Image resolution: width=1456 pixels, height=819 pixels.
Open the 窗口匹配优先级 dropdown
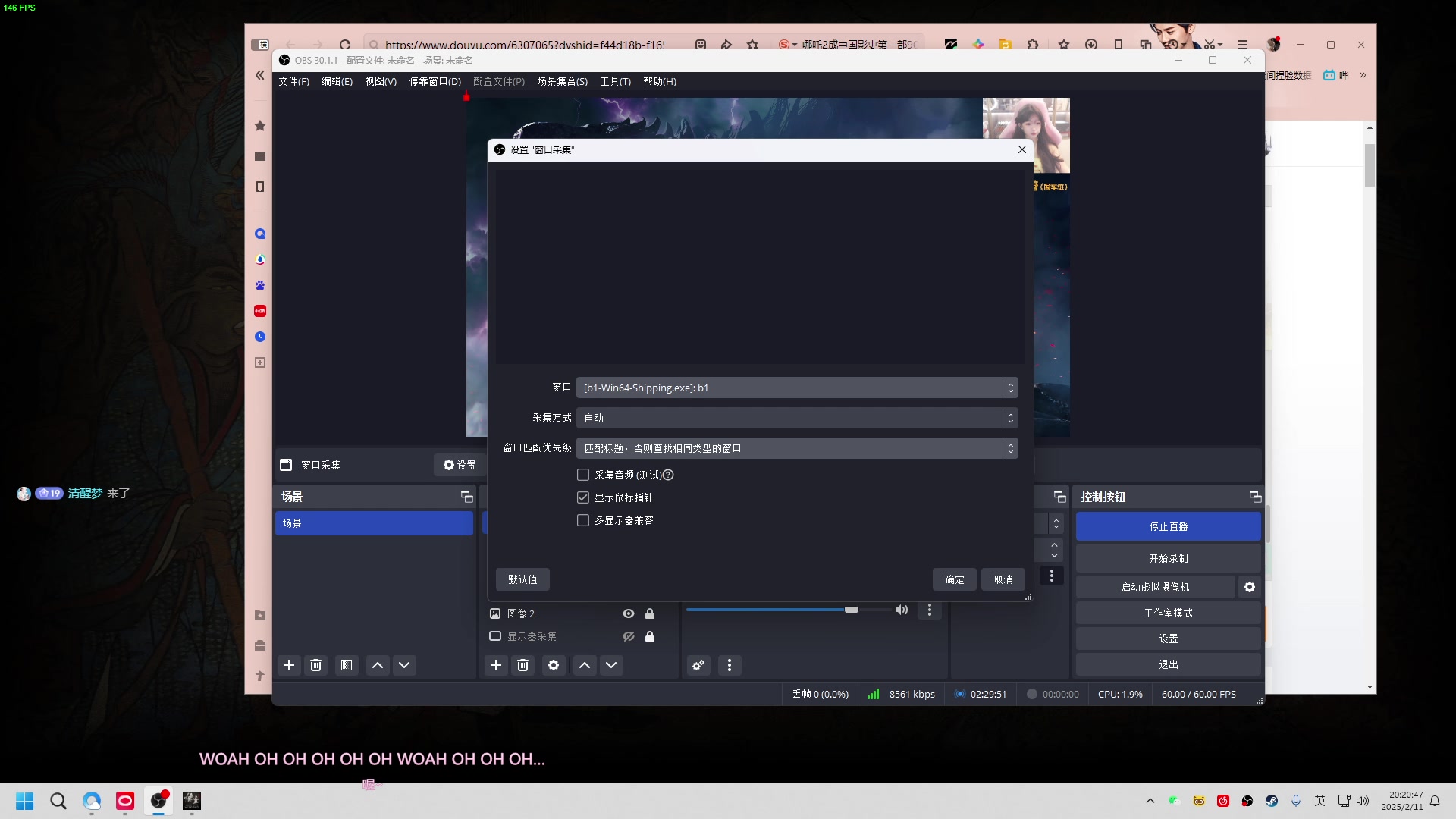(x=797, y=448)
